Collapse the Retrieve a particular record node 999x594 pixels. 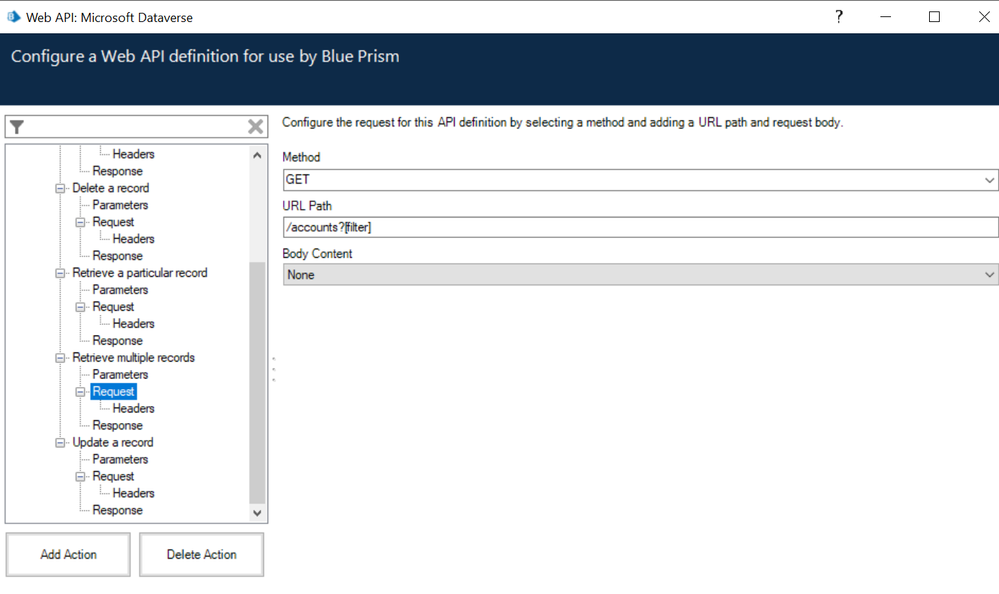(61, 273)
